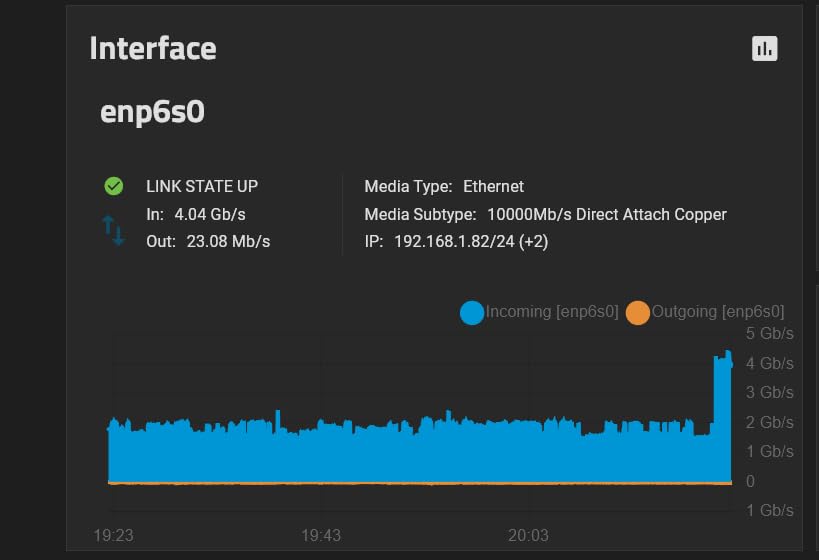Click the Media Type Ethernet field
This screenshot has width=819, height=560.
click(444, 186)
